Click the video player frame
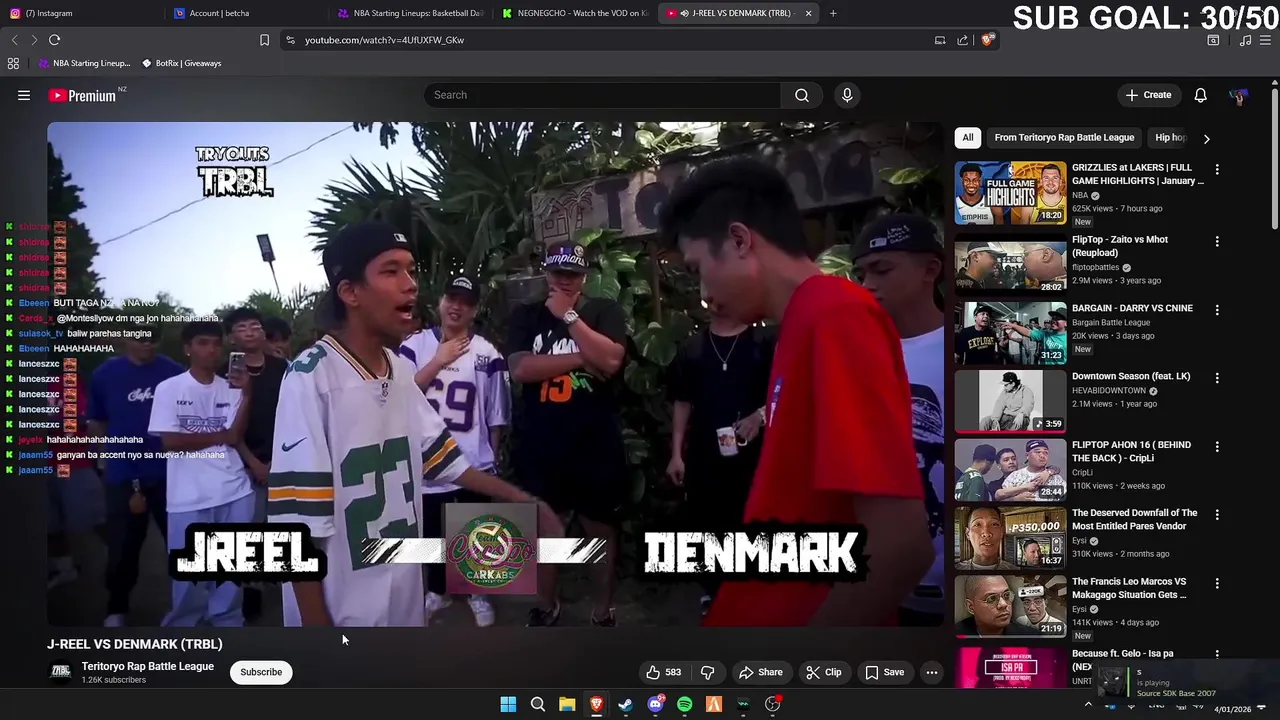Viewport: 1280px width, 720px height. tap(495, 374)
